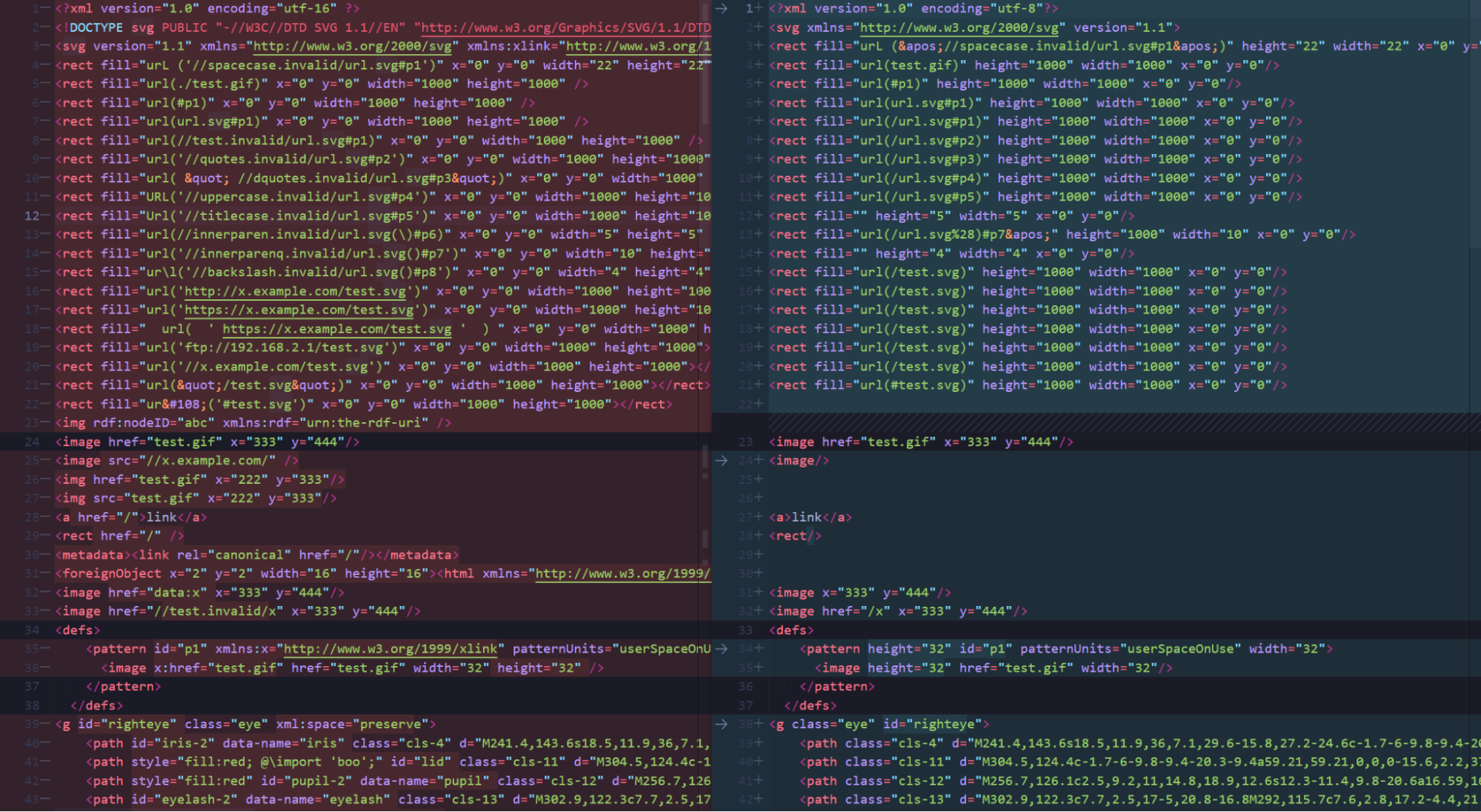This screenshot has height=812, width=1481.
Task: Open https://x.example.com/test.svg link on line 17
Action: (299, 310)
